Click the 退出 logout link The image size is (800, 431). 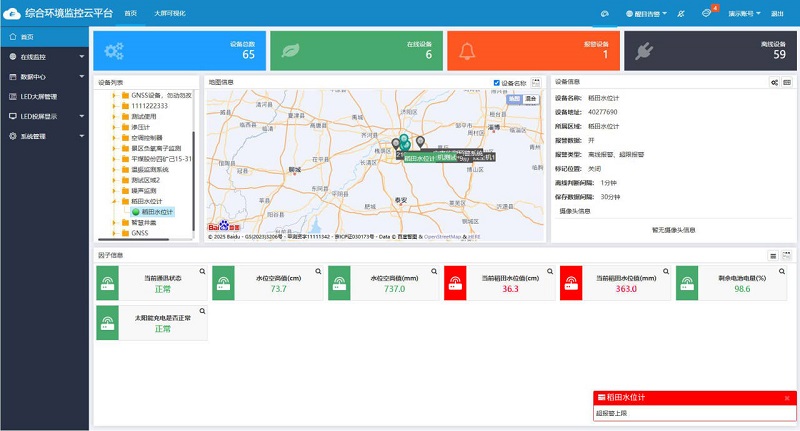click(x=778, y=14)
